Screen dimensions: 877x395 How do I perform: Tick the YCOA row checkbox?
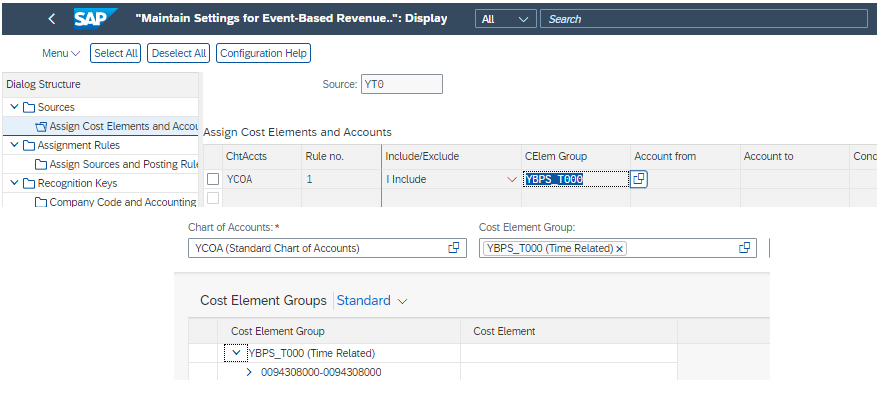[213, 179]
